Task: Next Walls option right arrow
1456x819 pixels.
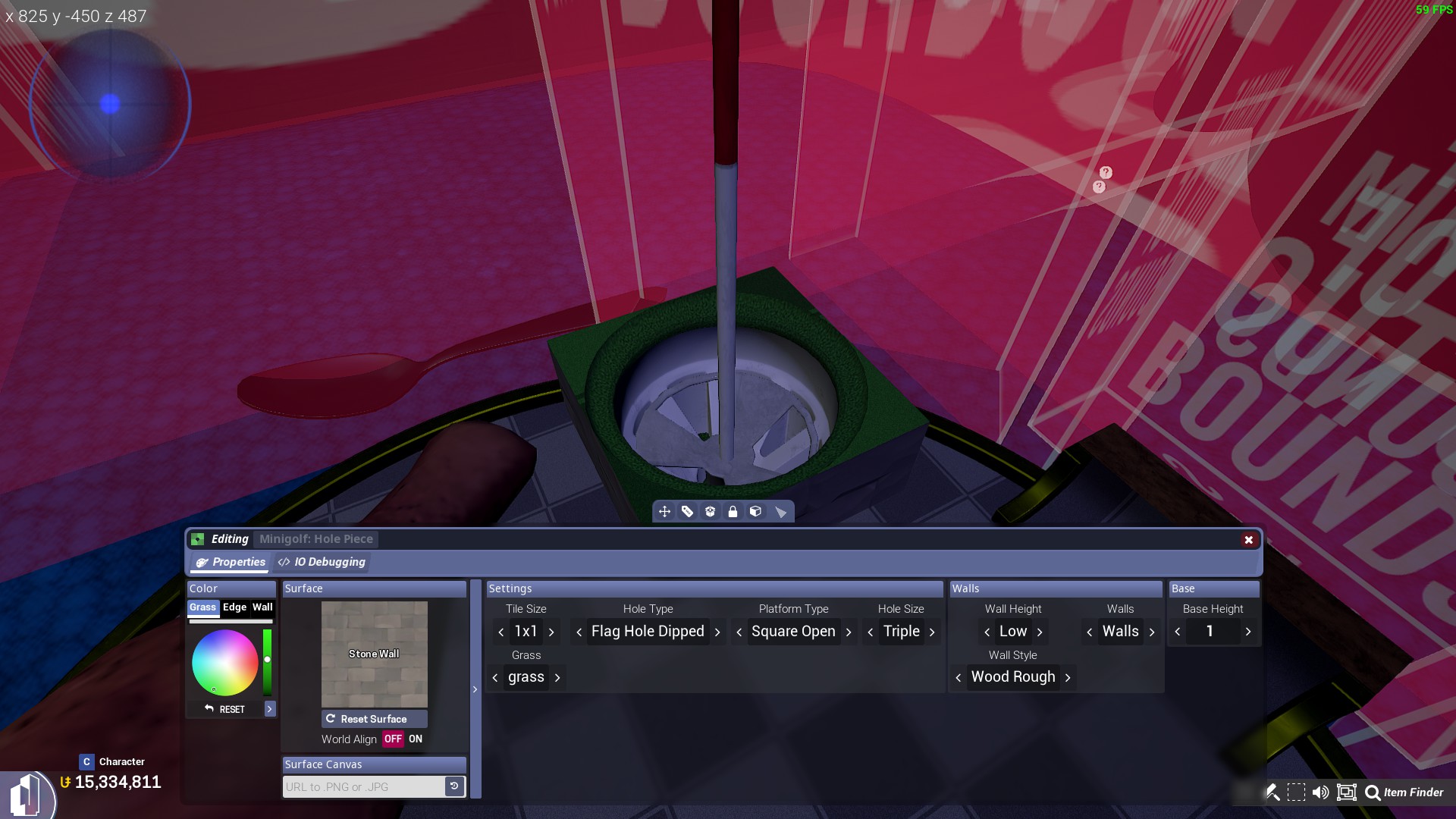Action: tap(1152, 632)
